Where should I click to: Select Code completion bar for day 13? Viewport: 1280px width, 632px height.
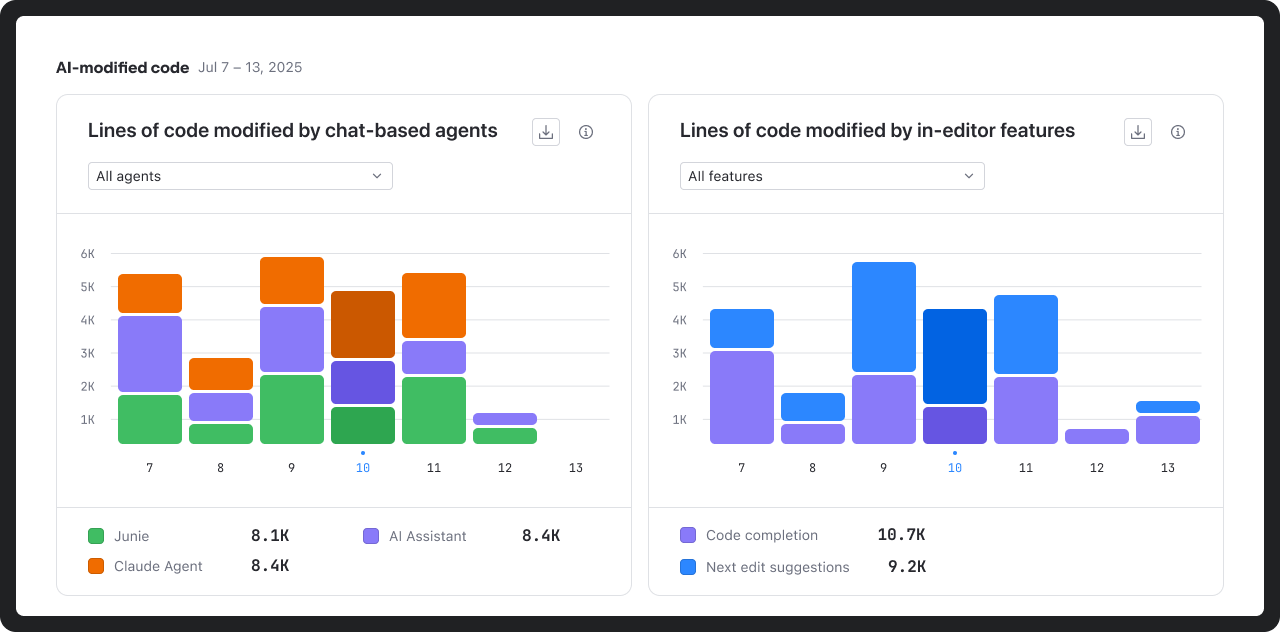[1168, 430]
